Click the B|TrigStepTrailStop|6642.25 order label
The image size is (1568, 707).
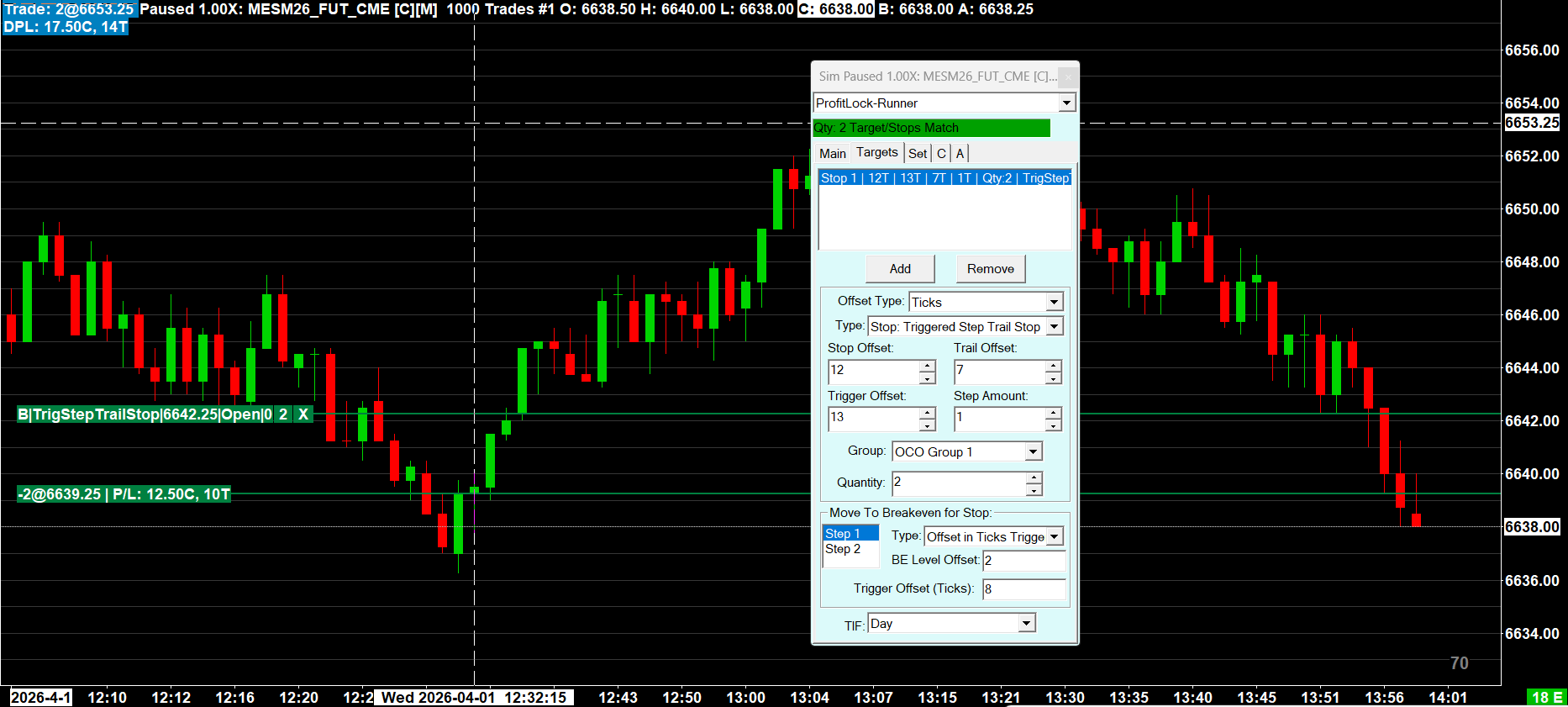click(x=145, y=414)
